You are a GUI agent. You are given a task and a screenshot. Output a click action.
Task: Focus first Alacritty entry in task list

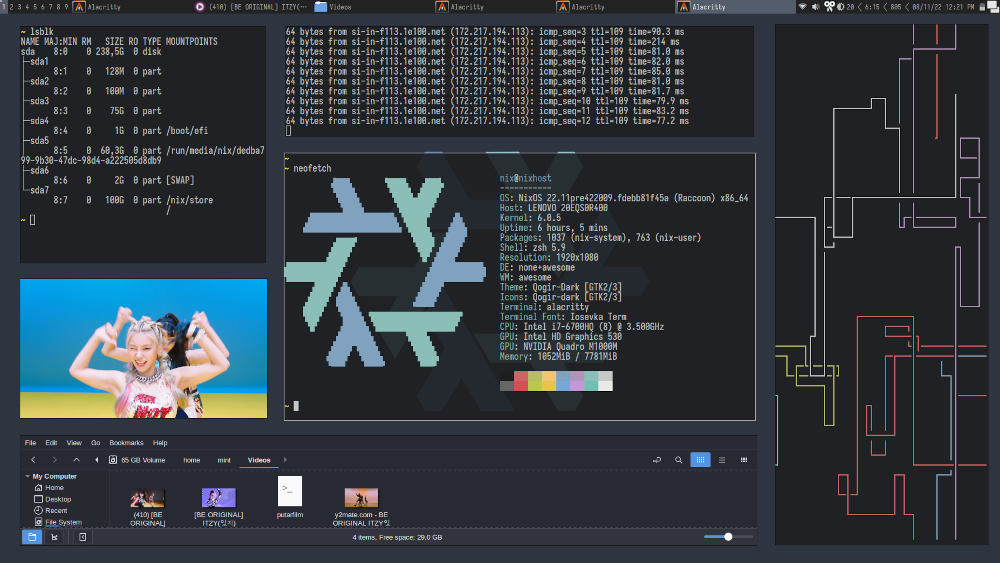(x=131, y=6)
